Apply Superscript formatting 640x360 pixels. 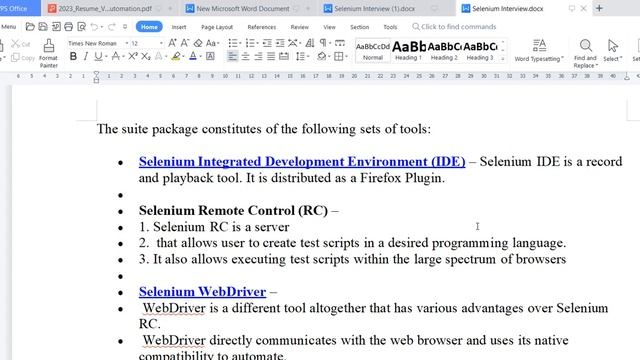click(133, 56)
